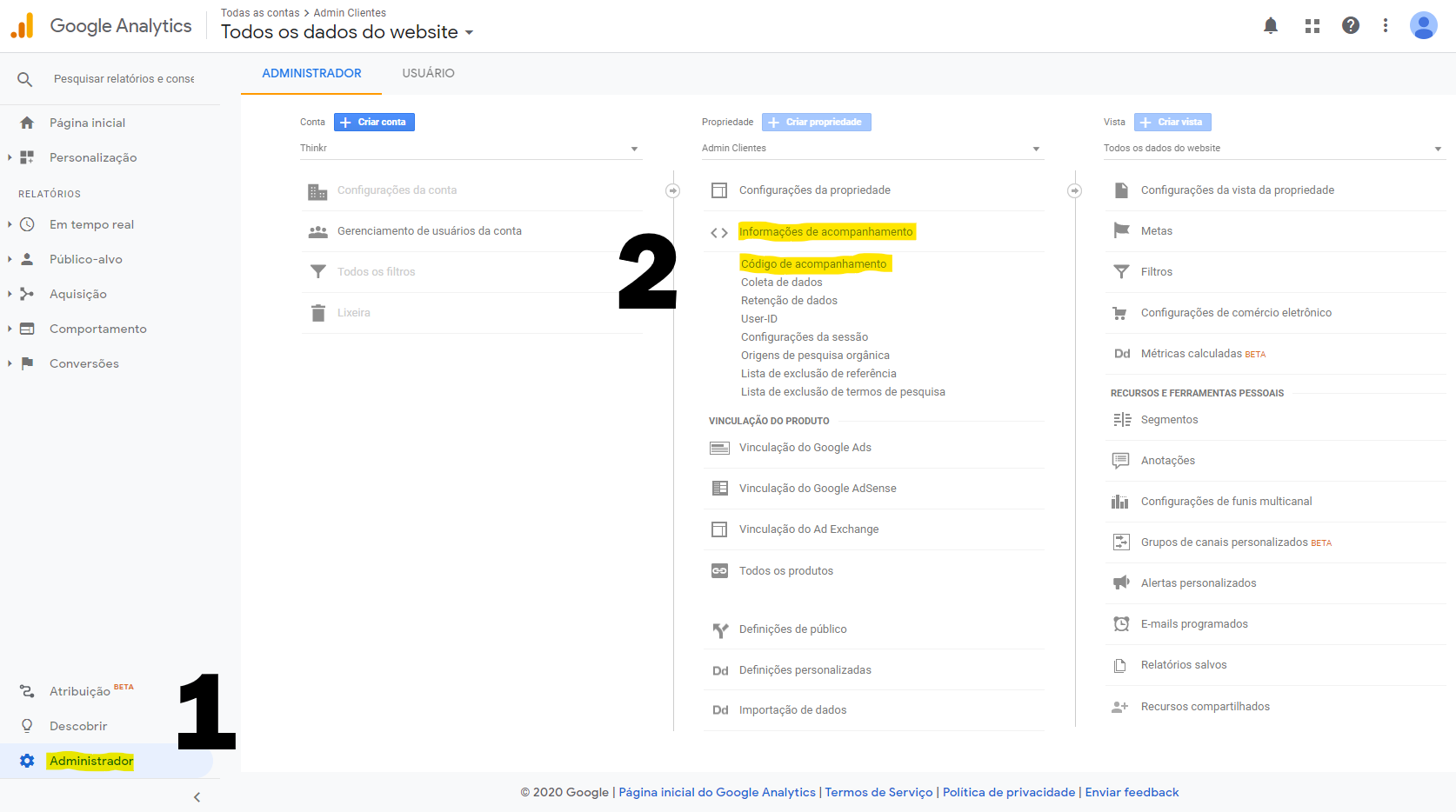Click the Público-alvo person icon

[x=27, y=259]
